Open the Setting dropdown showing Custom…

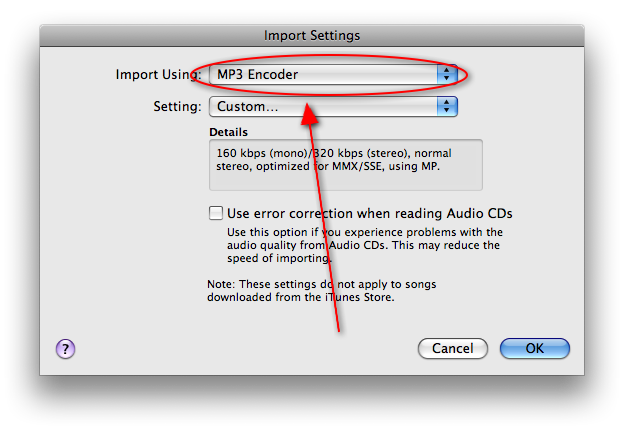(333, 106)
